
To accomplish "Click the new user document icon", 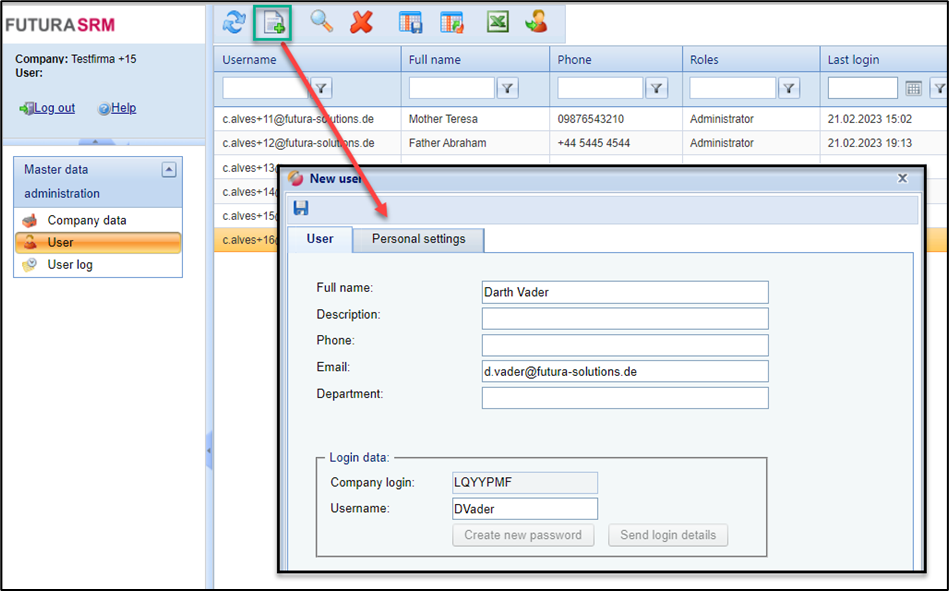I will [272, 22].
